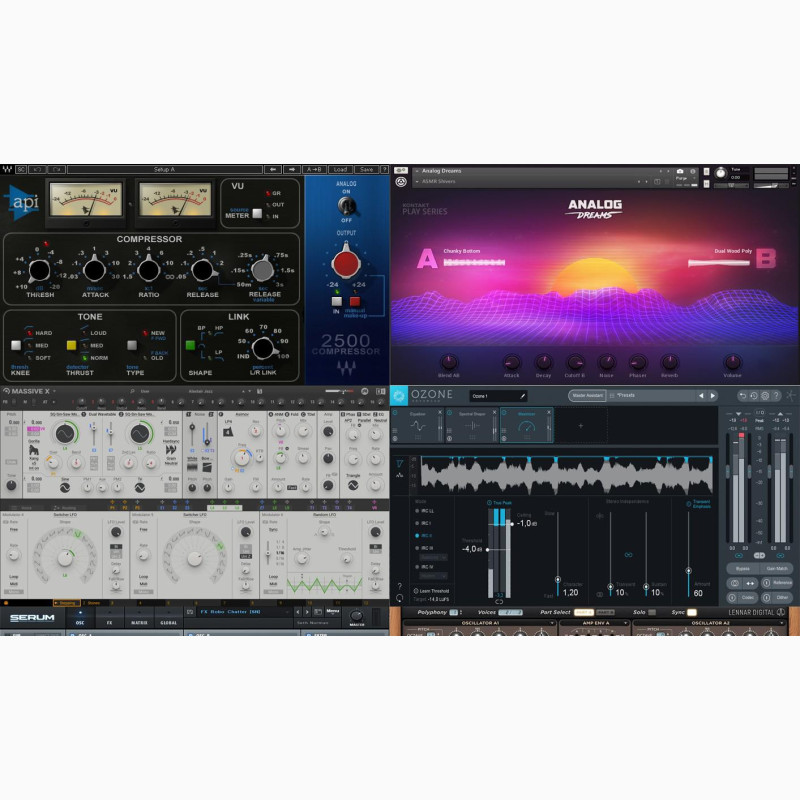
Task: Copy setup with the A→B button
Action: click(314, 169)
